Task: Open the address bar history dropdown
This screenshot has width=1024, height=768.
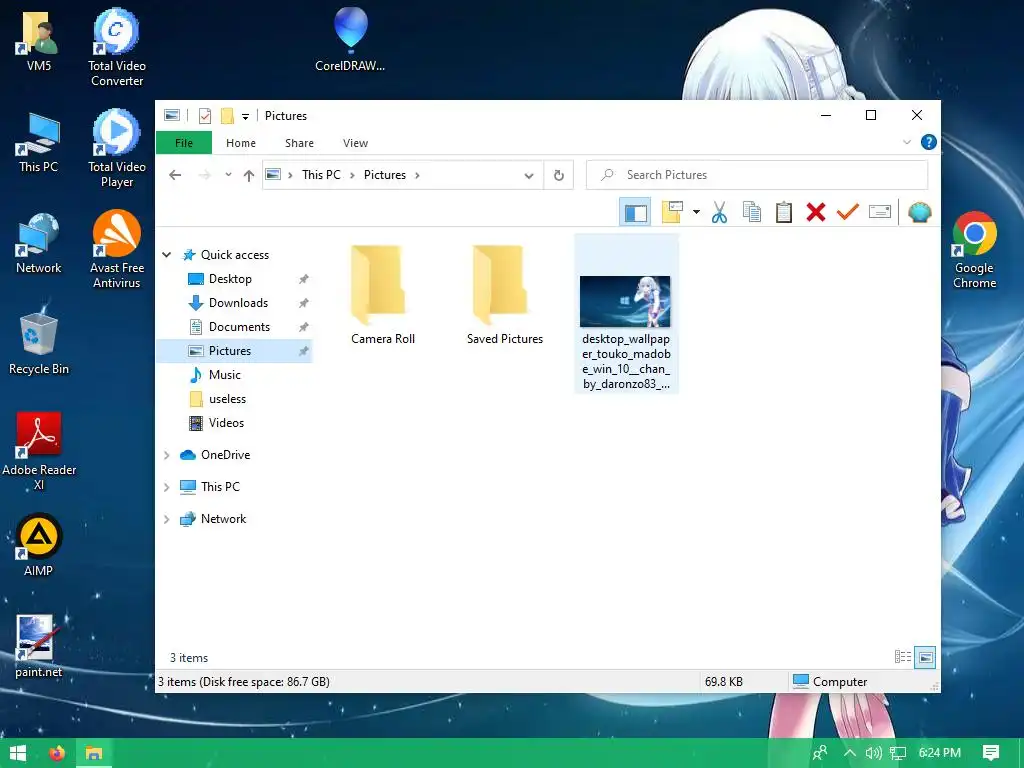Action: click(529, 175)
